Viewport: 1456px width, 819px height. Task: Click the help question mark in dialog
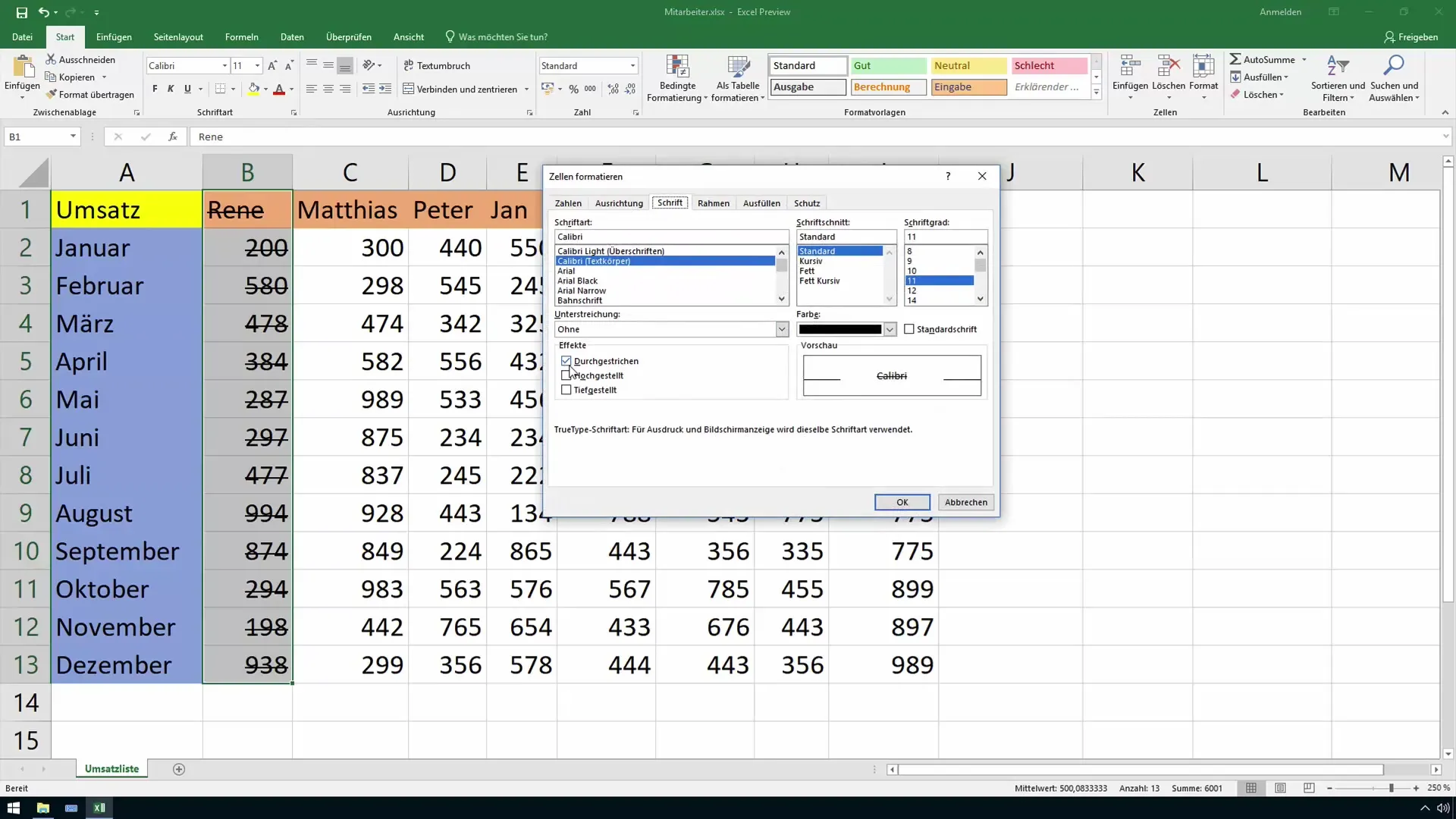pos(948,176)
